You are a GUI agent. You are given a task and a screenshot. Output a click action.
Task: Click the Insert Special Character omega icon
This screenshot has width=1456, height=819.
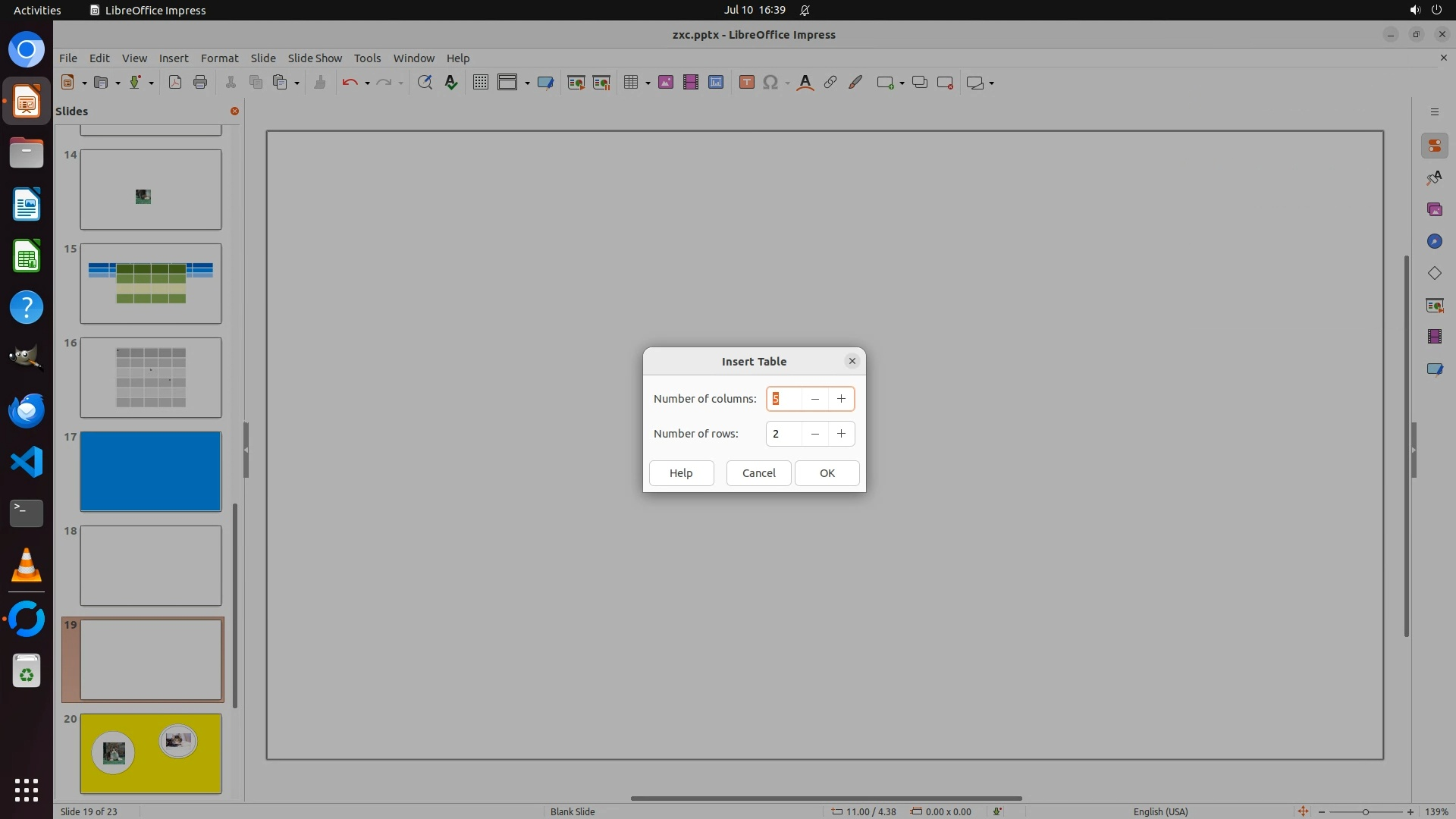pos(770,83)
